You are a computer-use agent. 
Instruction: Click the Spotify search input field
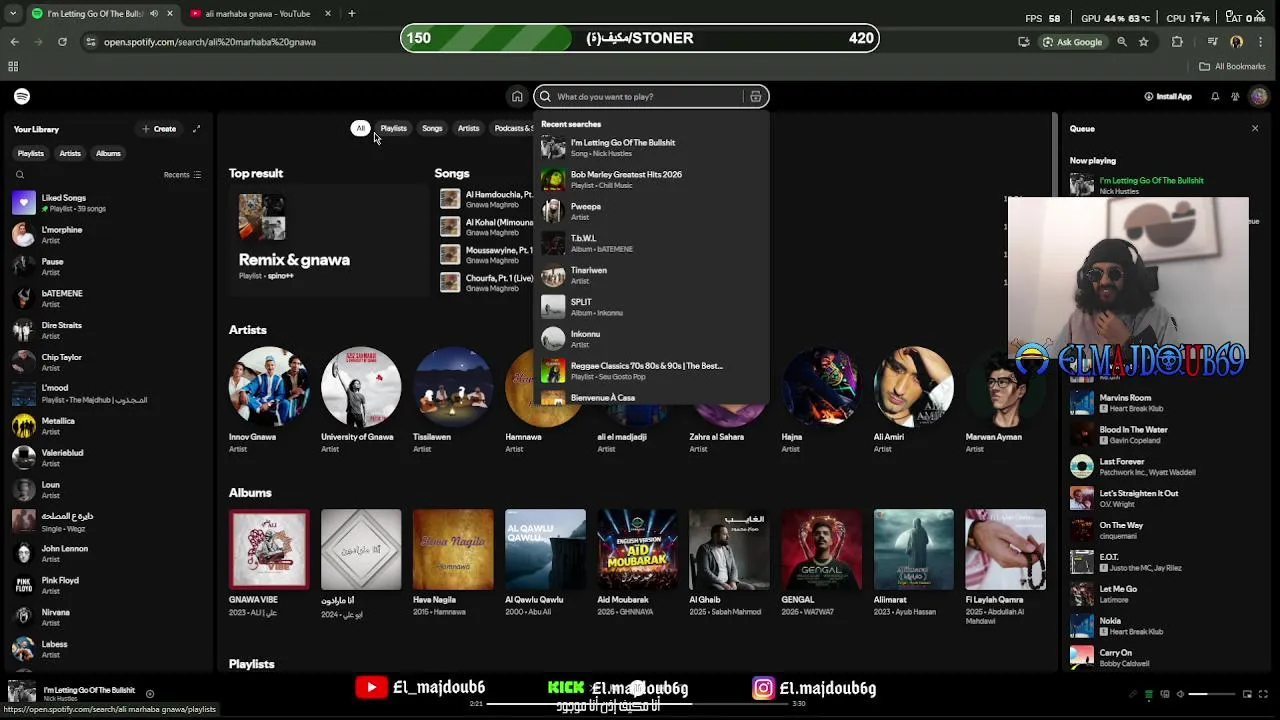tap(650, 97)
